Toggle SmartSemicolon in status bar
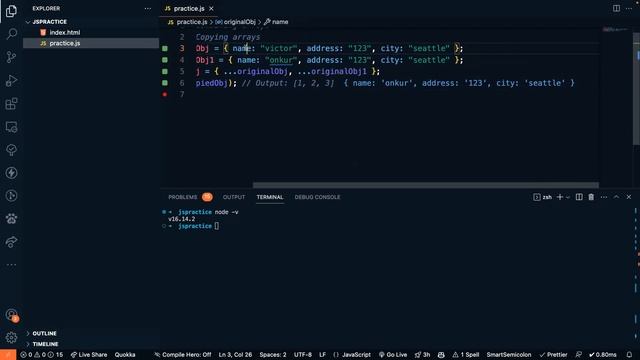 tap(509, 355)
